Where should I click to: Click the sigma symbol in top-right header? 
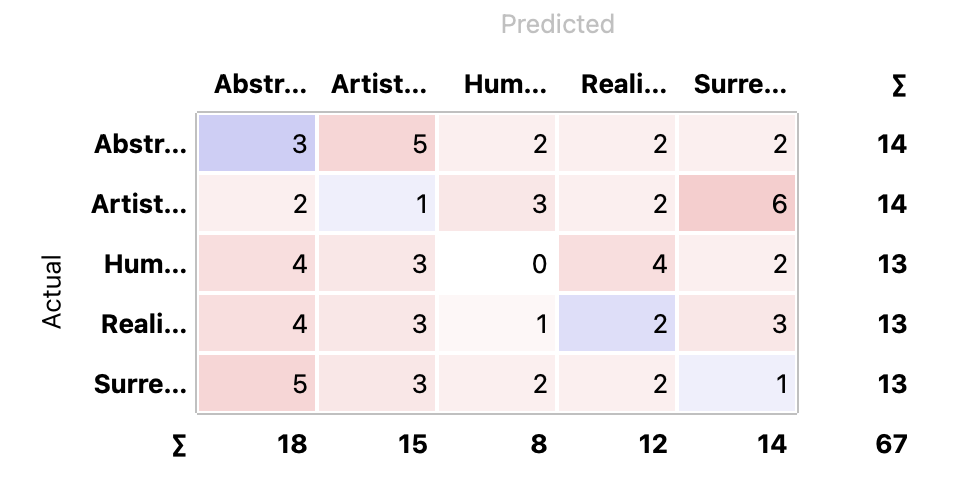[x=899, y=86]
